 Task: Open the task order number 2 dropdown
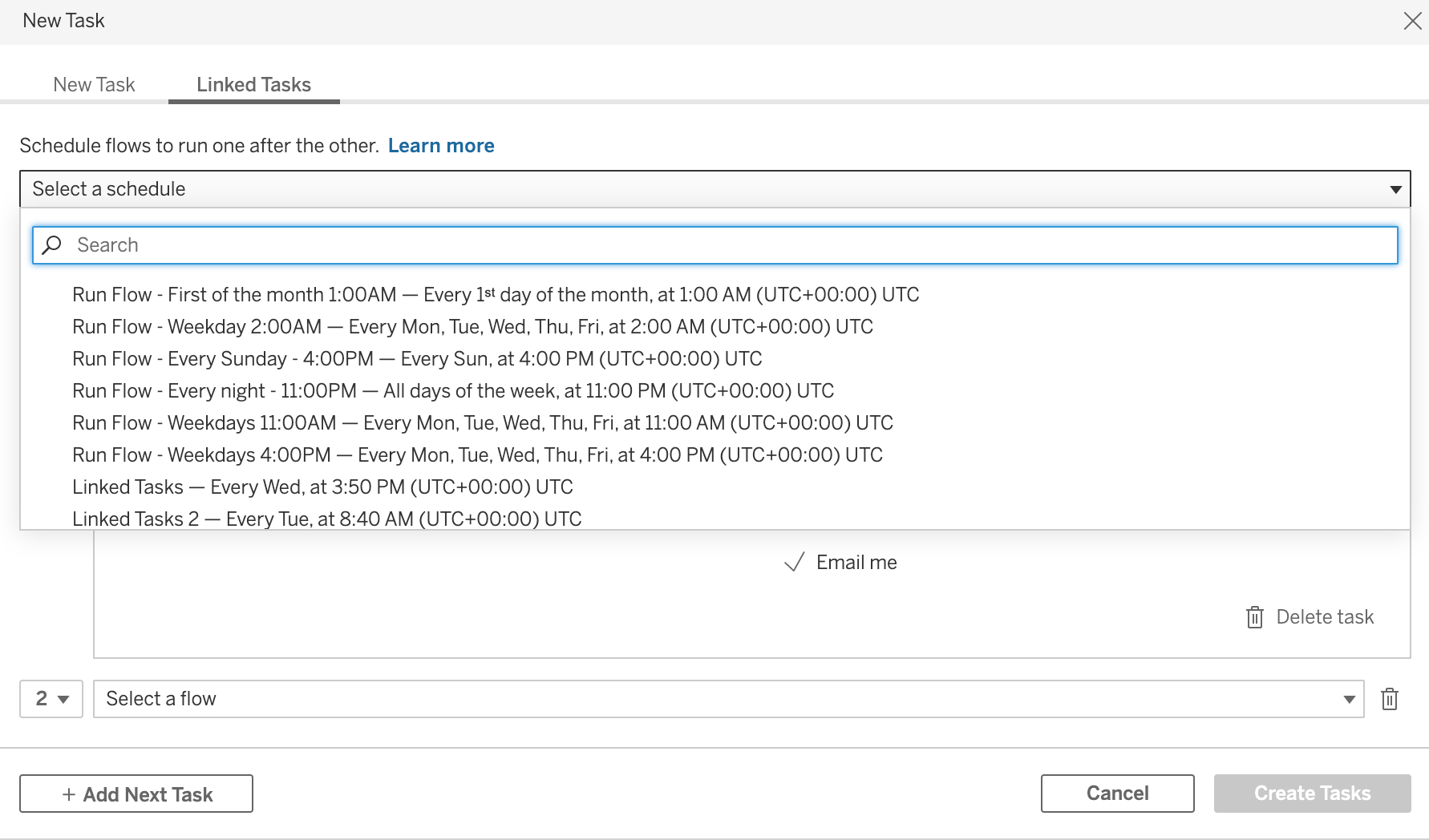click(51, 699)
